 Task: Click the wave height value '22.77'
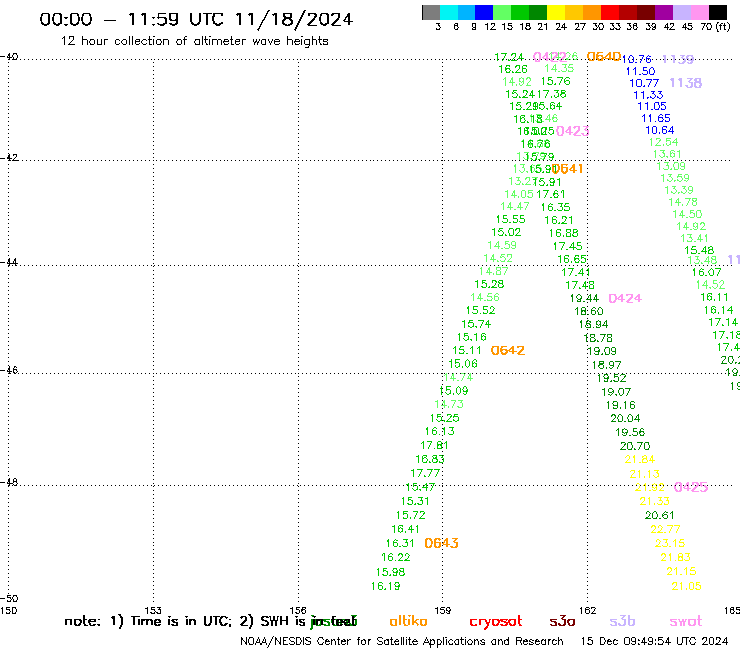665,529
